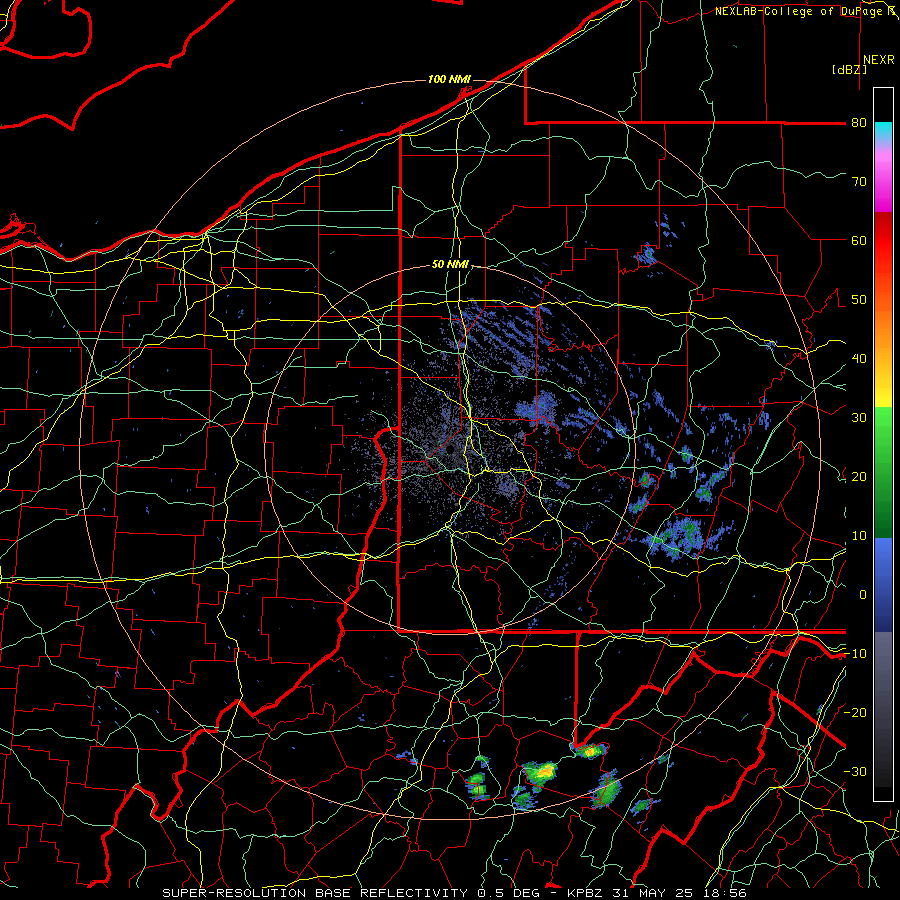Click the 18:56 timestamp in the caption

727,893
